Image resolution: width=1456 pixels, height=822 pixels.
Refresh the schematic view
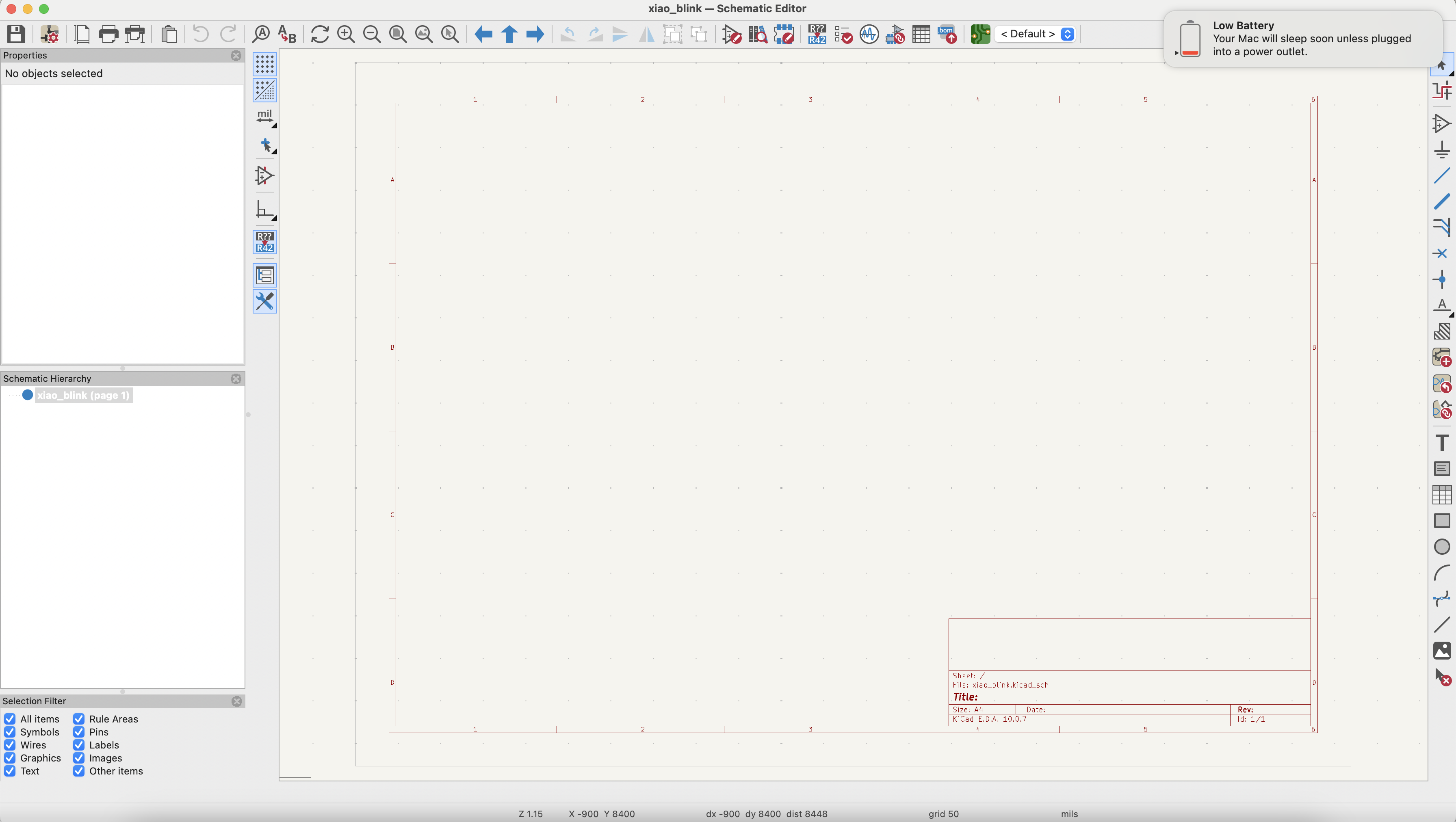click(320, 34)
